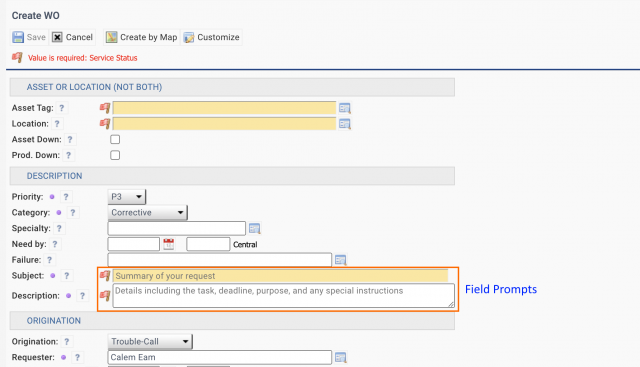
Task: Click the Cancel button
Action: tap(73, 37)
